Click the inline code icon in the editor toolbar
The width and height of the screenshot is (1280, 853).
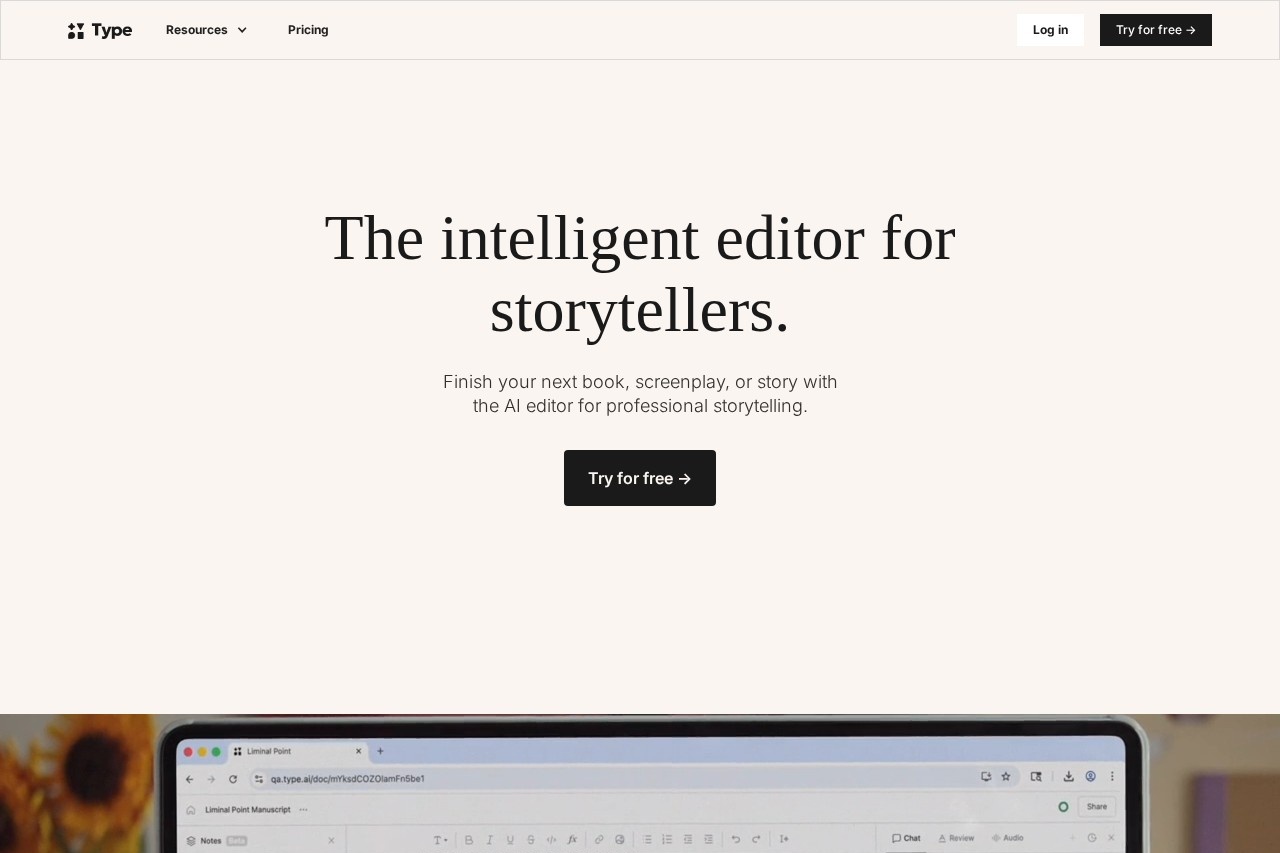(x=551, y=839)
